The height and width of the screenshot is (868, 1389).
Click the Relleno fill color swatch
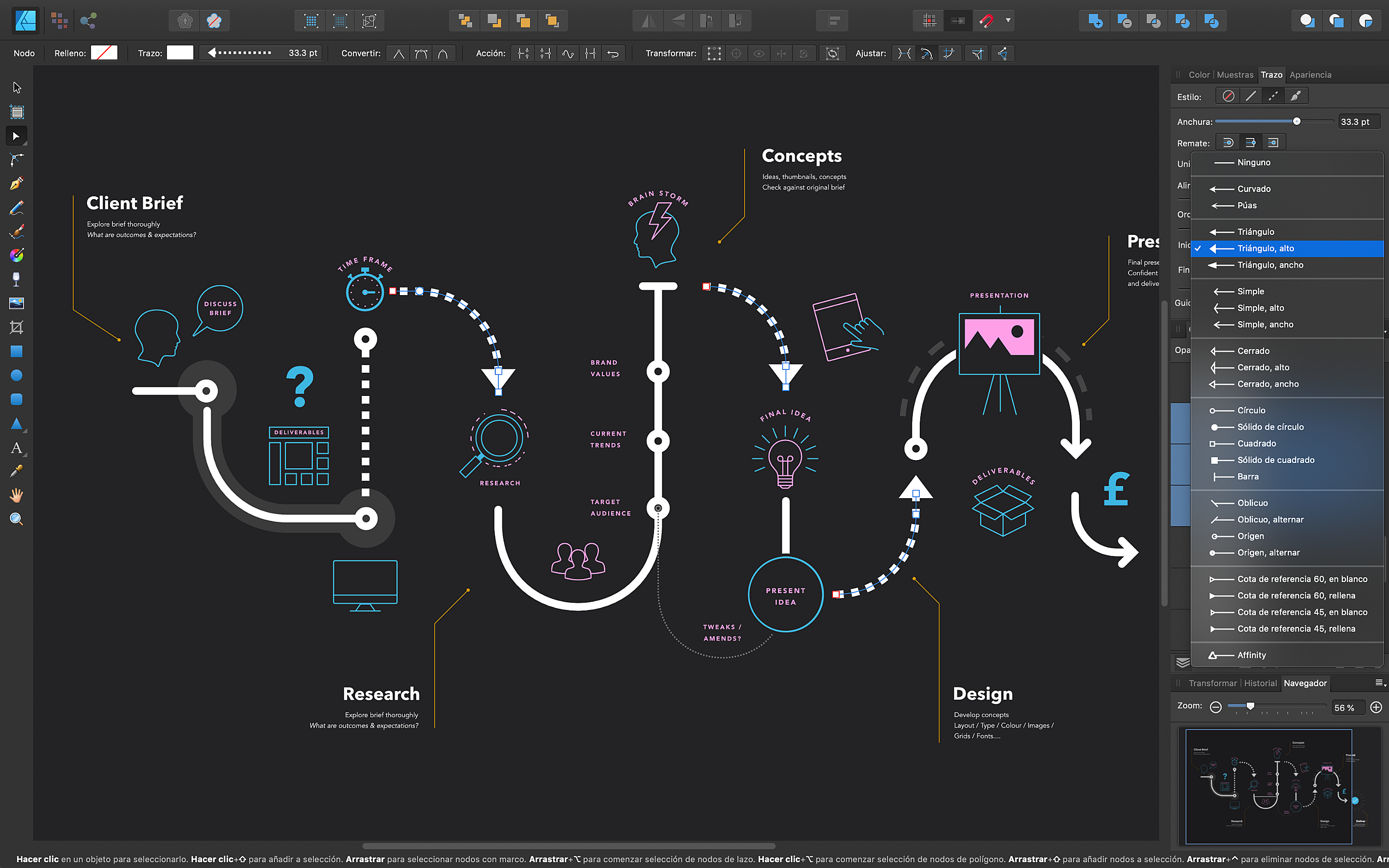pos(104,53)
